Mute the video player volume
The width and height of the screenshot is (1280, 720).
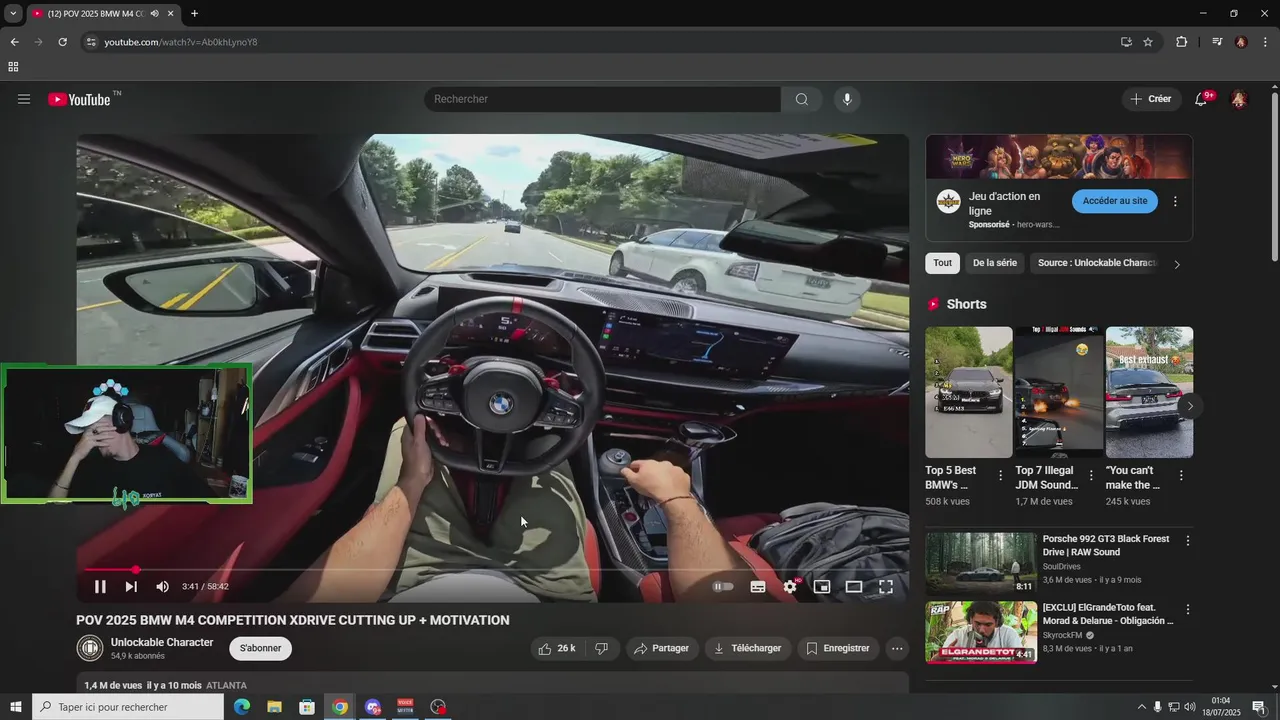(162, 587)
